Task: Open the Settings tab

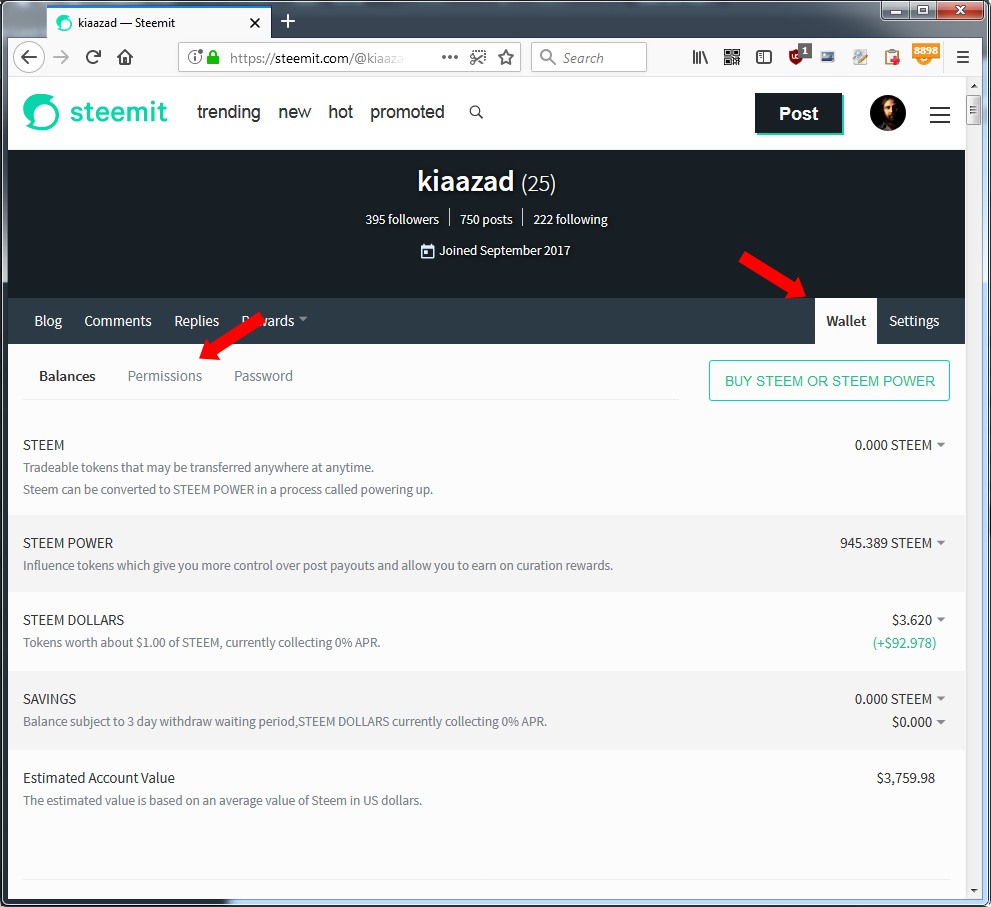Action: point(914,321)
